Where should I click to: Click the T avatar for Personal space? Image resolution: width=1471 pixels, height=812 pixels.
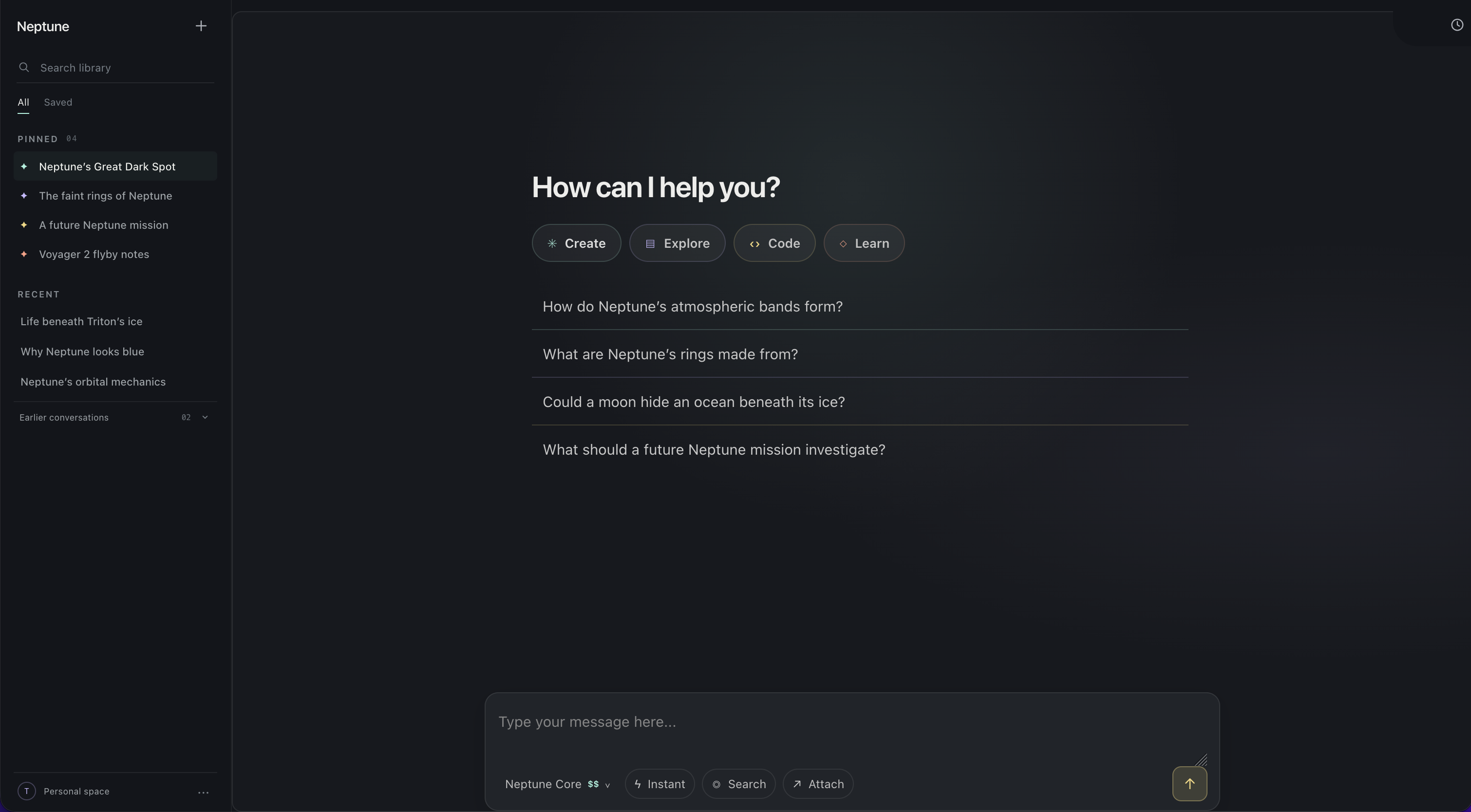click(26, 791)
